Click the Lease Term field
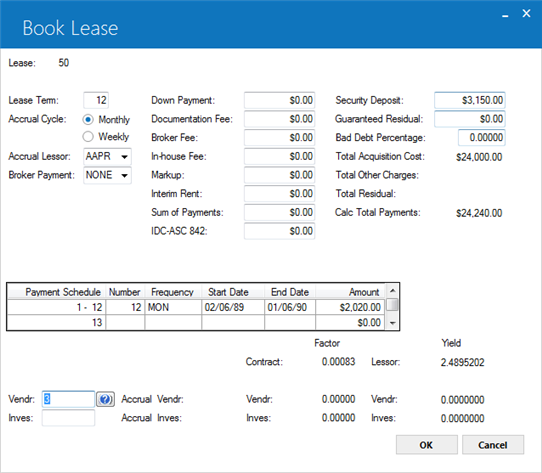Viewport: 542px width, 473px height. coord(96,100)
